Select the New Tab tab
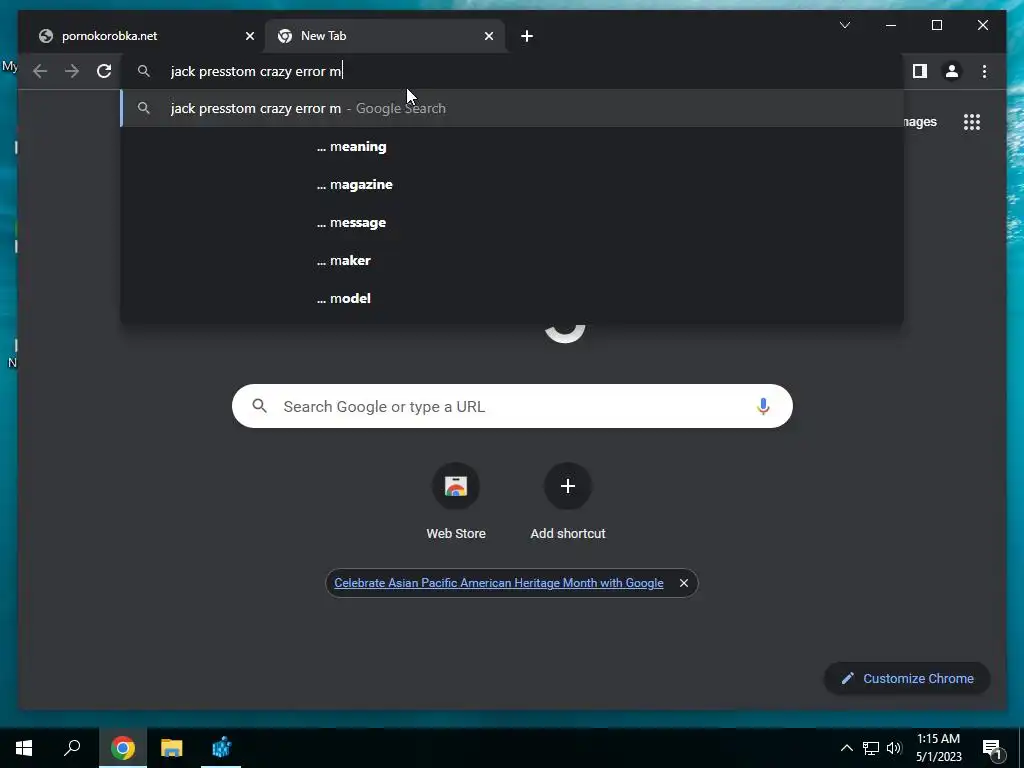 (x=384, y=36)
